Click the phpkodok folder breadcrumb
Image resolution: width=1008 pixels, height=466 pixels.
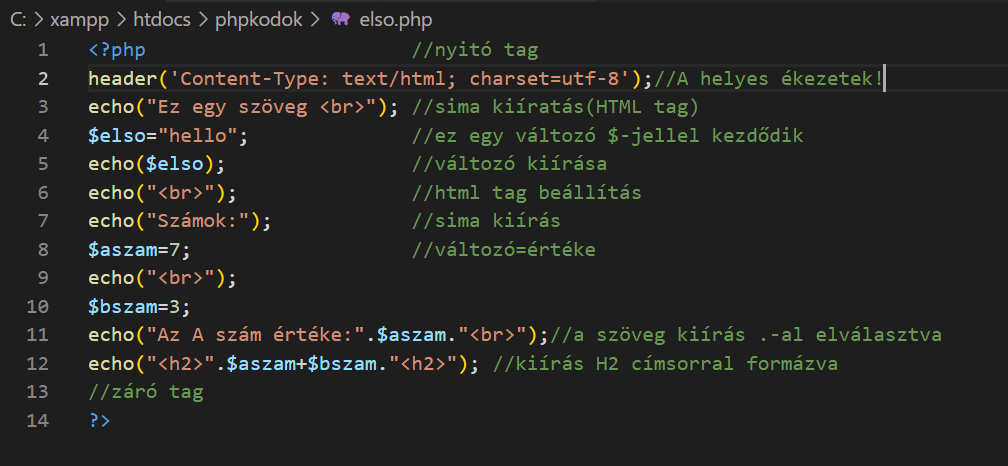[x=258, y=20]
